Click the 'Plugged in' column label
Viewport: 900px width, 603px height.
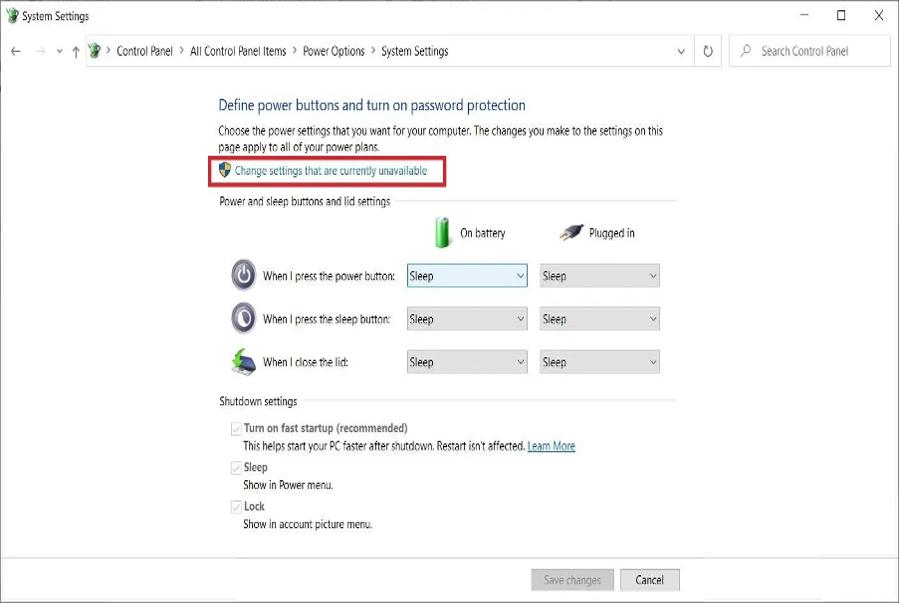click(611, 233)
